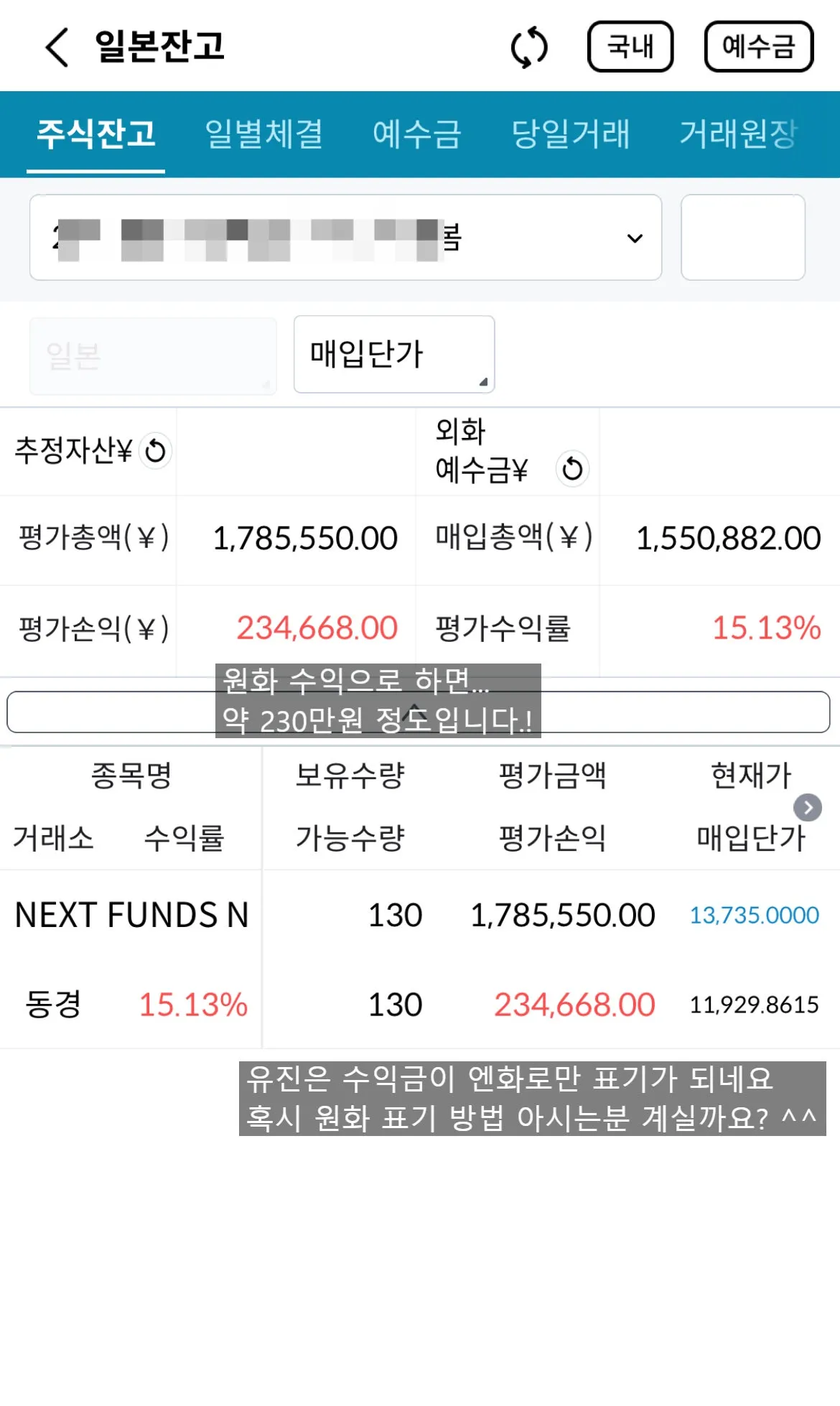Tap the back arrow next to 일본잔고
Screen dimensions: 840x1406
click(57, 47)
